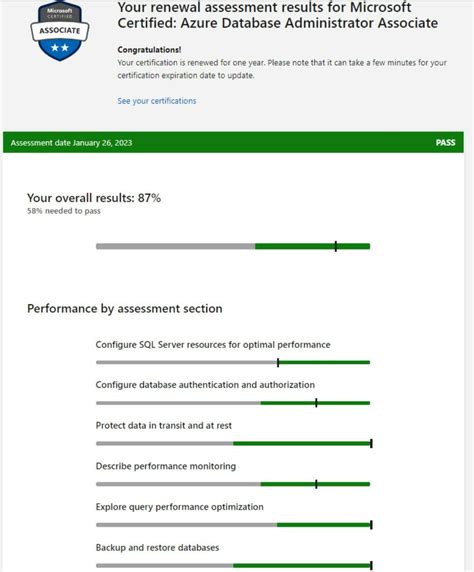
Task: Click the database authentication and authorization bar
Action: [x=233, y=403]
